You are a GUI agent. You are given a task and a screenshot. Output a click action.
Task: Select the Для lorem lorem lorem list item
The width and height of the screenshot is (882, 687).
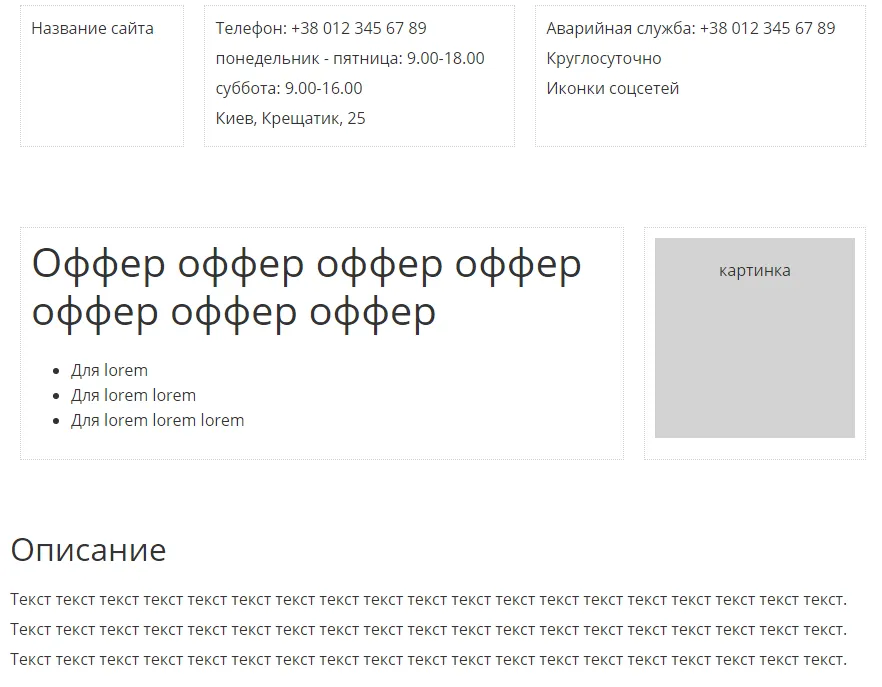coord(156,420)
